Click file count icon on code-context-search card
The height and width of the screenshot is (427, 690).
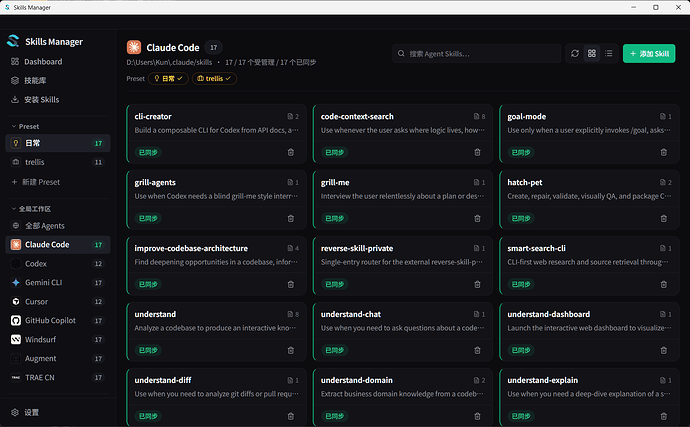point(476,116)
